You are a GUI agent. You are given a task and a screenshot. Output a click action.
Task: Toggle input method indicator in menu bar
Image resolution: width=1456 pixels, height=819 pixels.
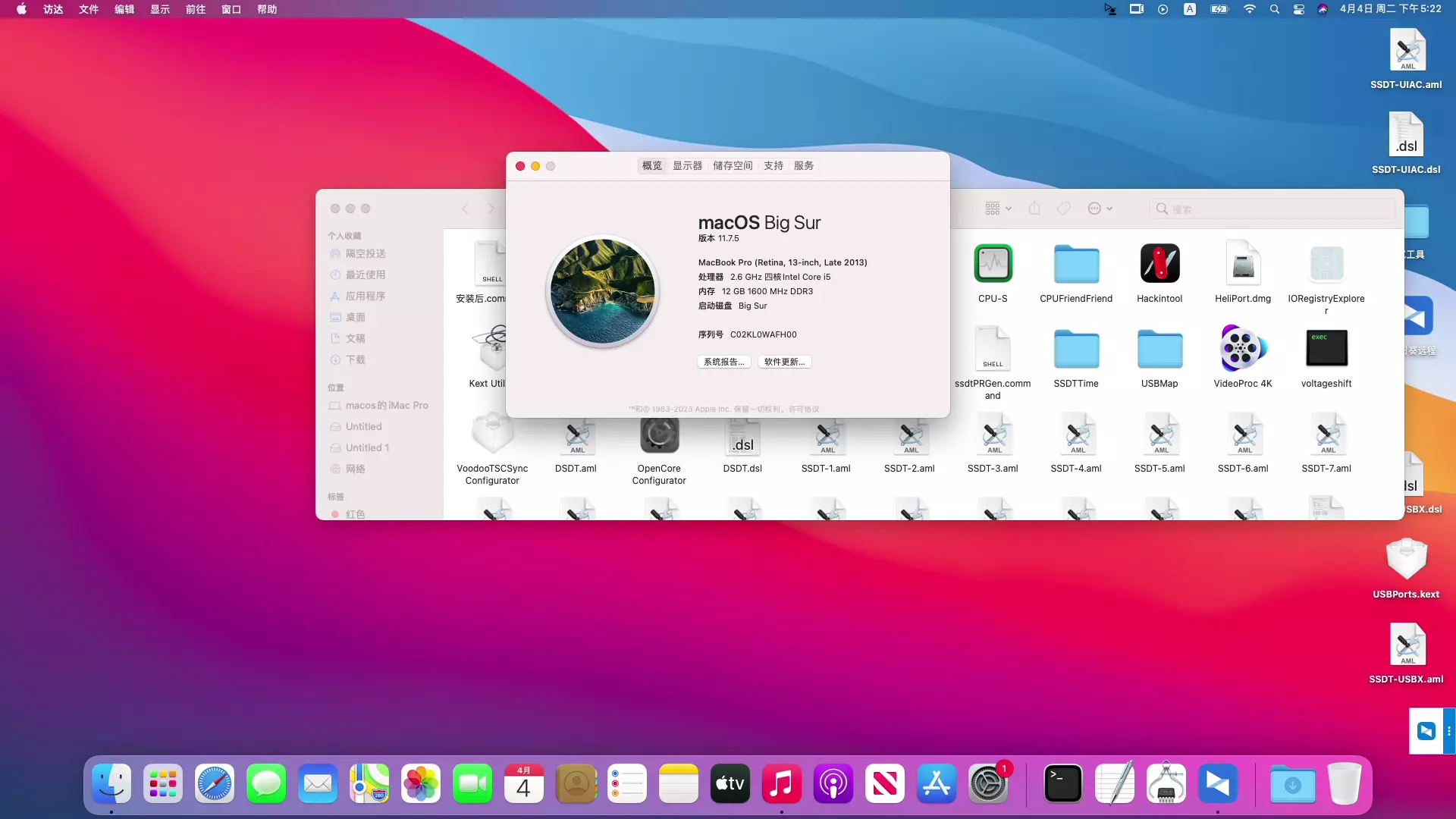click(1189, 9)
